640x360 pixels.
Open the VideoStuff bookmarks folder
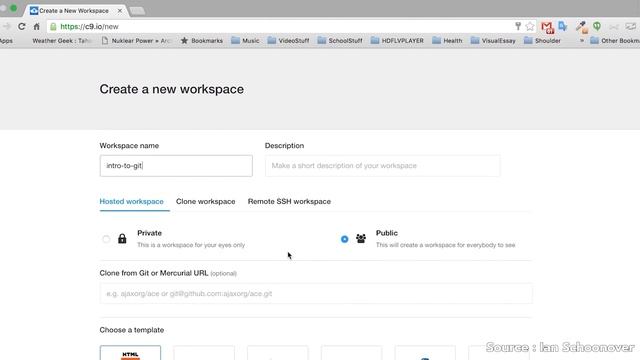point(289,40)
